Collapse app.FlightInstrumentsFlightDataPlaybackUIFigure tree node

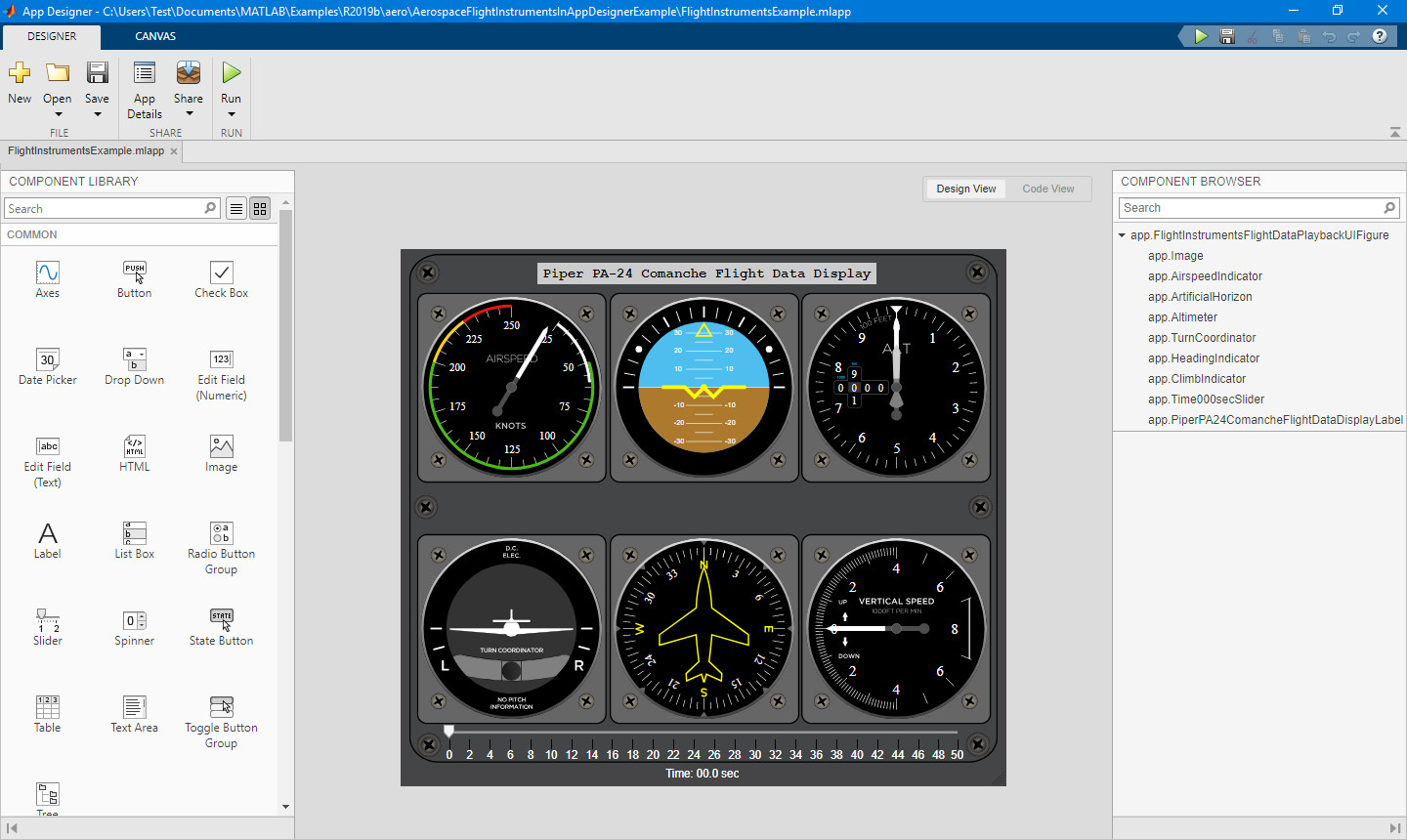[1122, 235]
